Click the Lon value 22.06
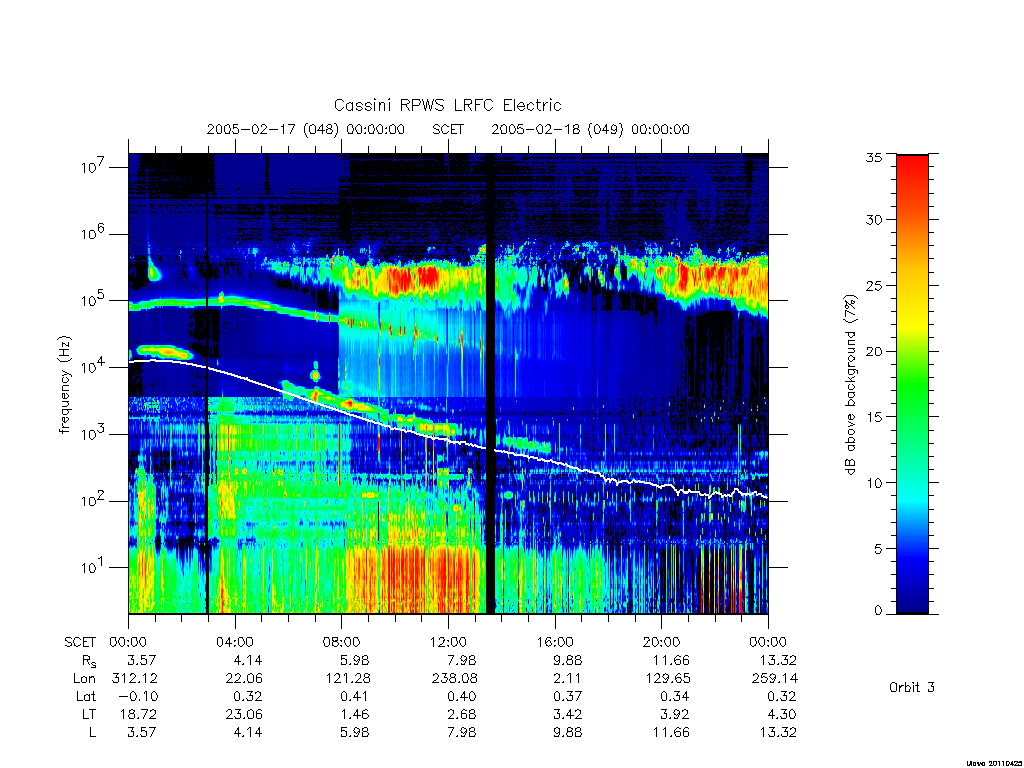 pos(244,679)
